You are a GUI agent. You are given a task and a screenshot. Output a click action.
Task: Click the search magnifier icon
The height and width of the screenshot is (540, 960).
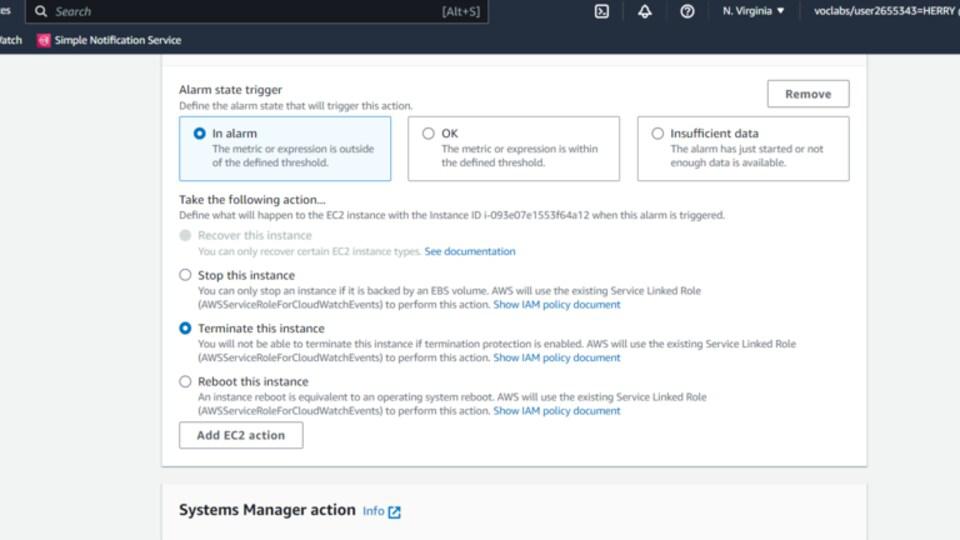click(x=40, y=11)
